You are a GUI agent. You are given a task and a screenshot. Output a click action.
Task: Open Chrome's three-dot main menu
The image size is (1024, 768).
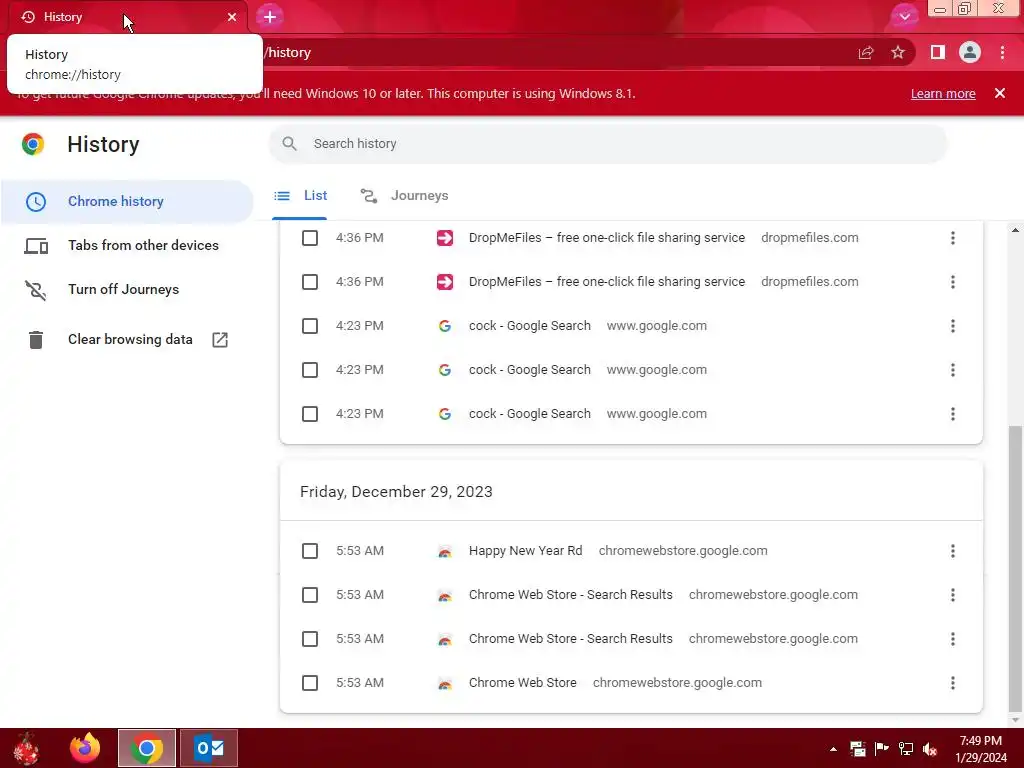[1002, 52]
